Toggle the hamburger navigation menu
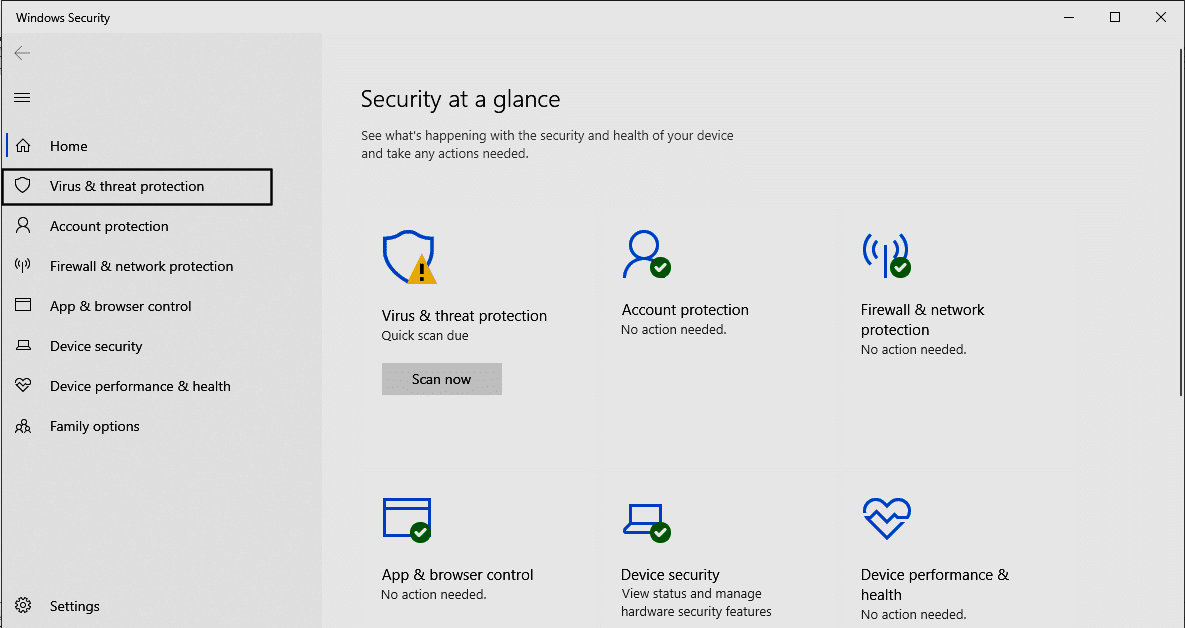 [22, 98]
